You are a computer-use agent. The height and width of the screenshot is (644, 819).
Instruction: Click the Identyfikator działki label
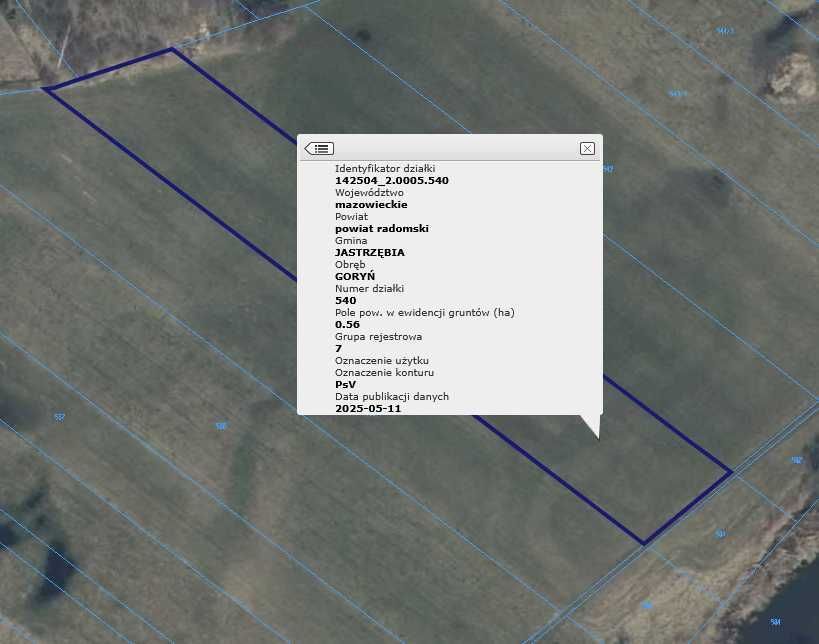tap(385, 168)
